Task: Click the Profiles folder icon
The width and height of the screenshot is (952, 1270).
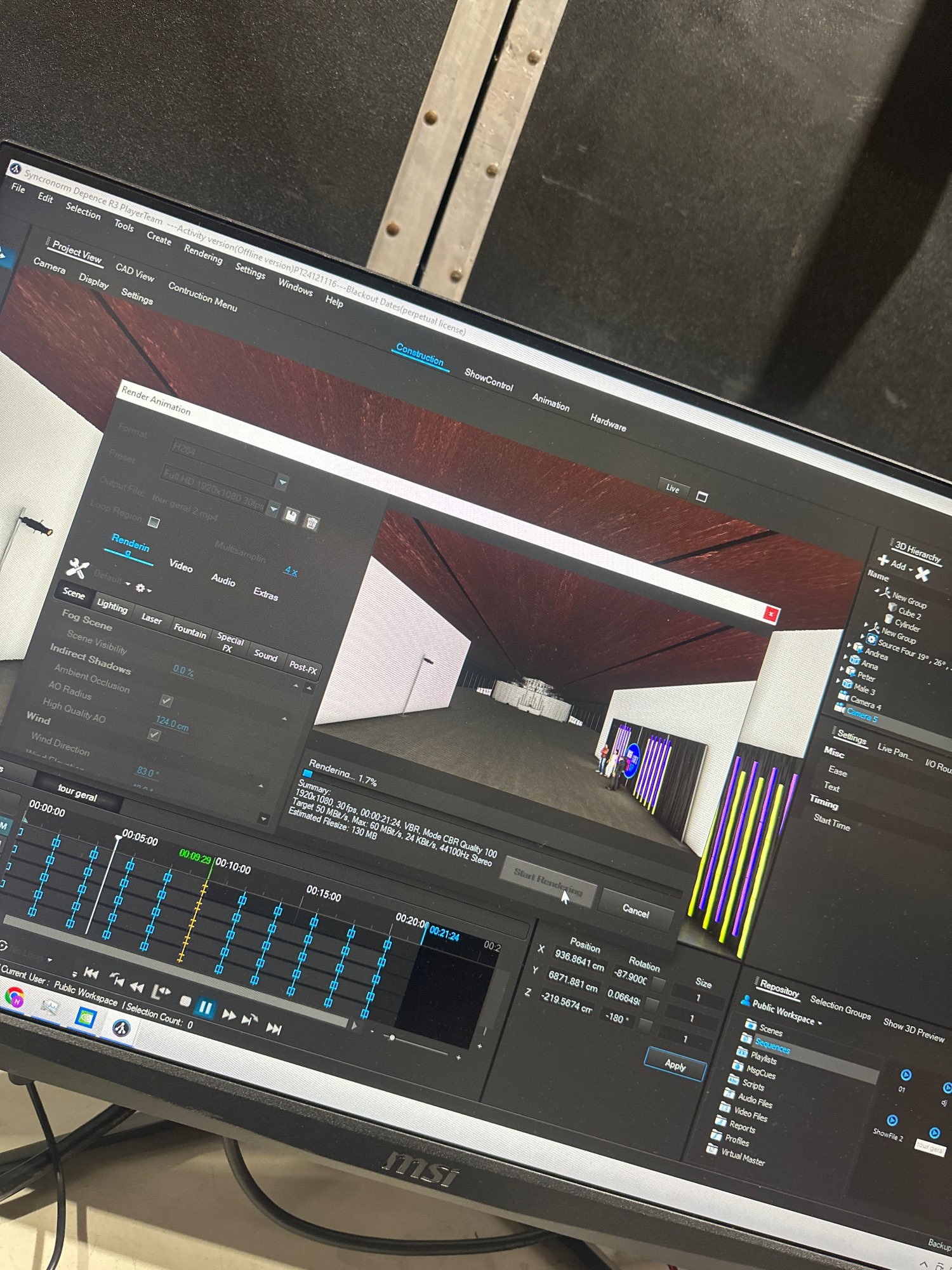Action: [716, 1135]
